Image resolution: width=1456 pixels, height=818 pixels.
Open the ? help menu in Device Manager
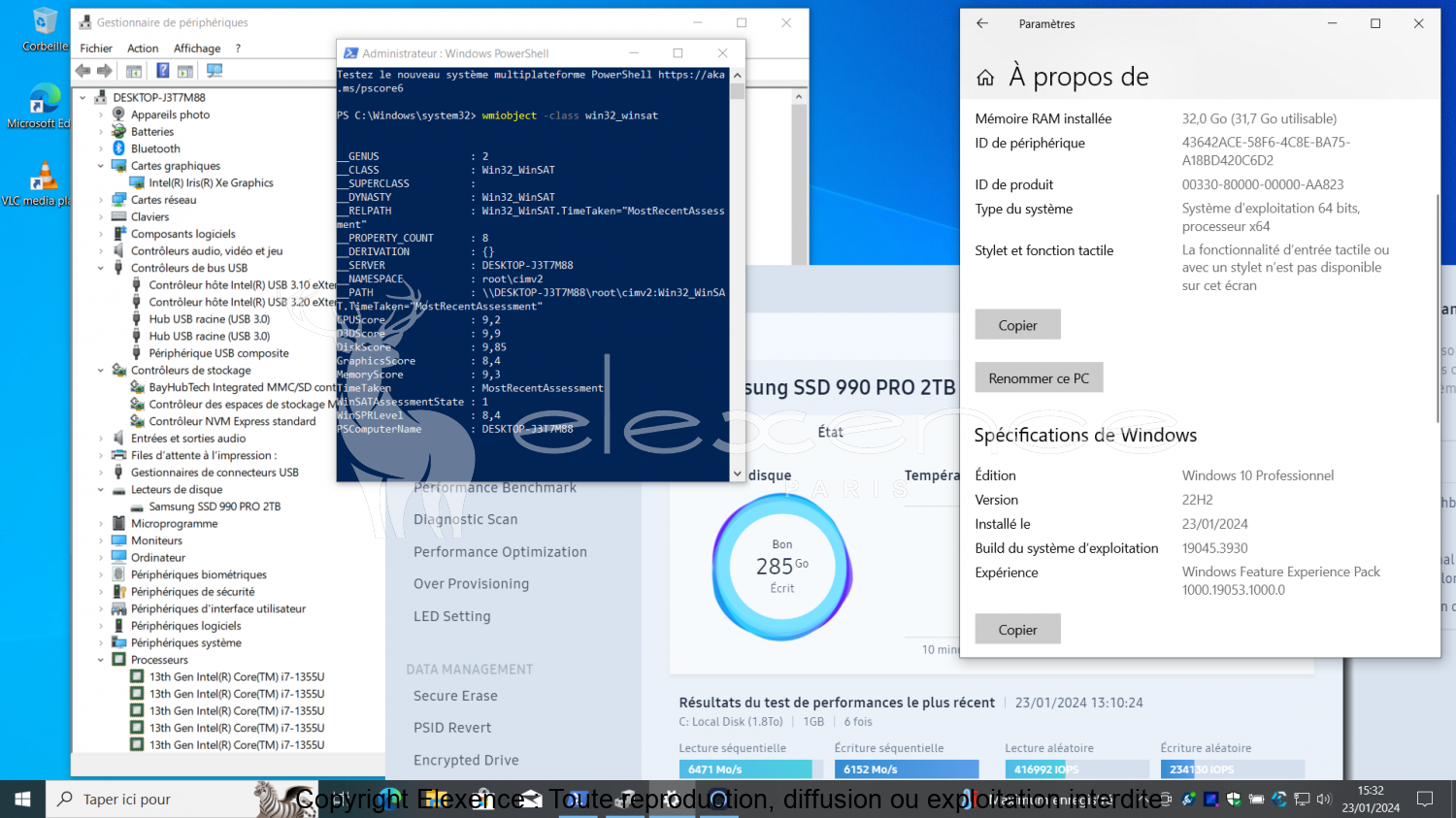(x=238, y=49)
